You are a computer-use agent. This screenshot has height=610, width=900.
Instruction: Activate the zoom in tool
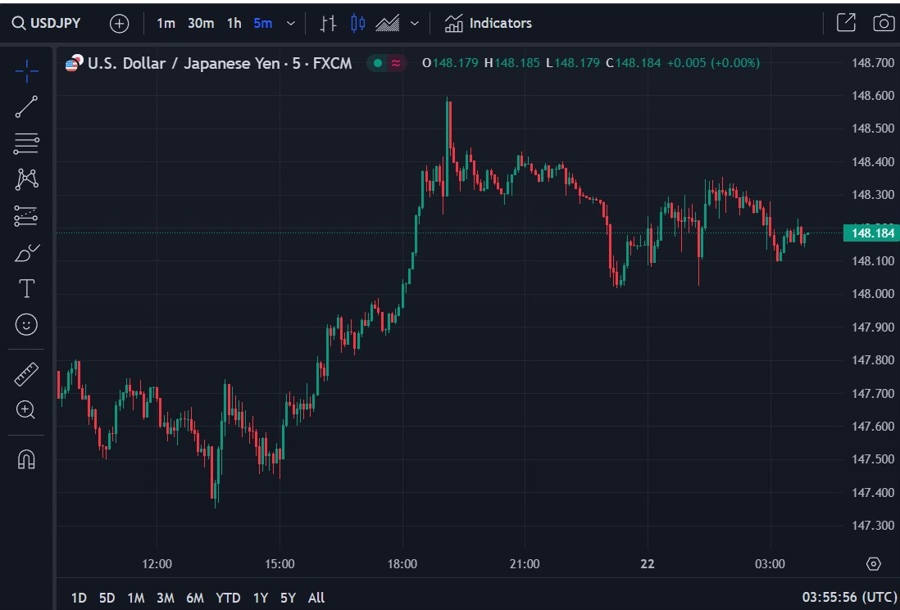point(26,410)
